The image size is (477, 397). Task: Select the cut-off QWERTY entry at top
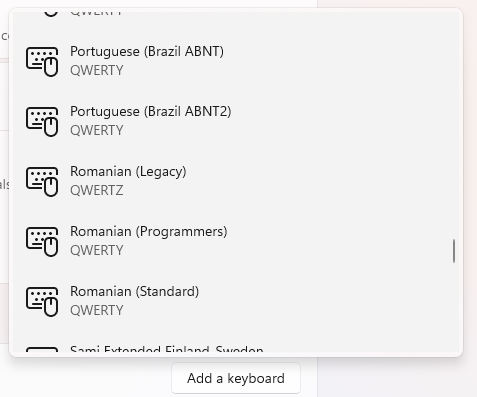point(96,13)
